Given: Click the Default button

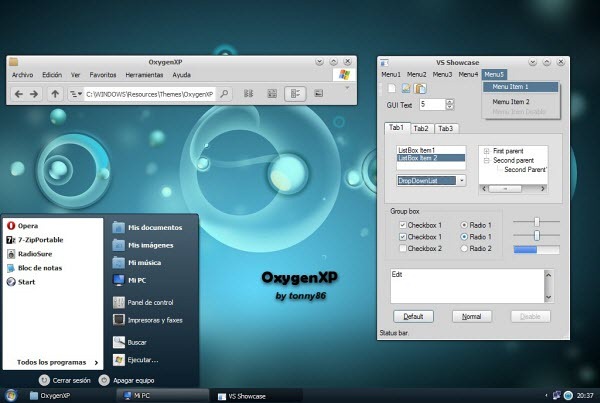Looking at the screenshot, I should (413, 317).
